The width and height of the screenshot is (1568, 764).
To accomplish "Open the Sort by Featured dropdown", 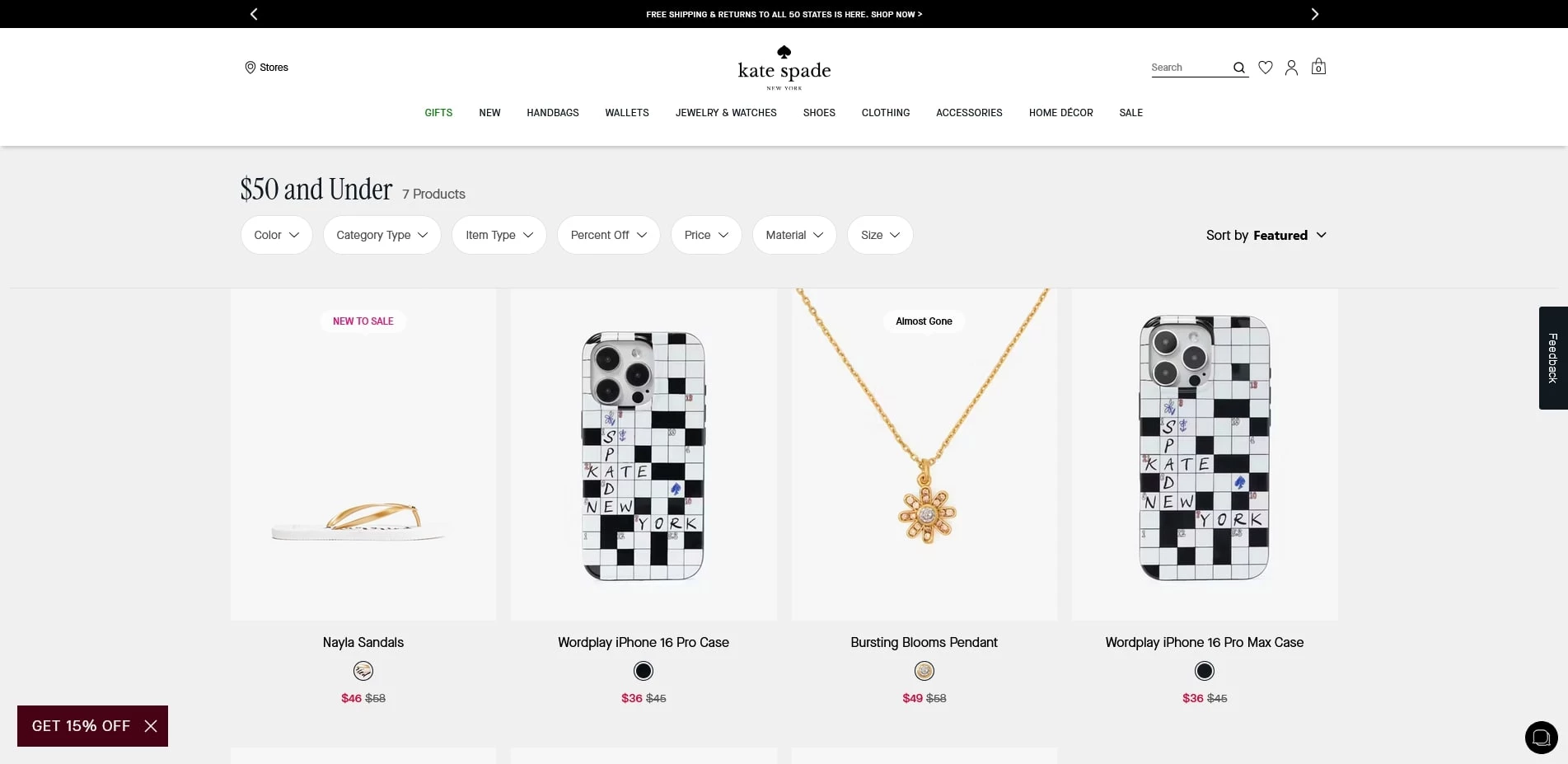I will pos(1266,235).
